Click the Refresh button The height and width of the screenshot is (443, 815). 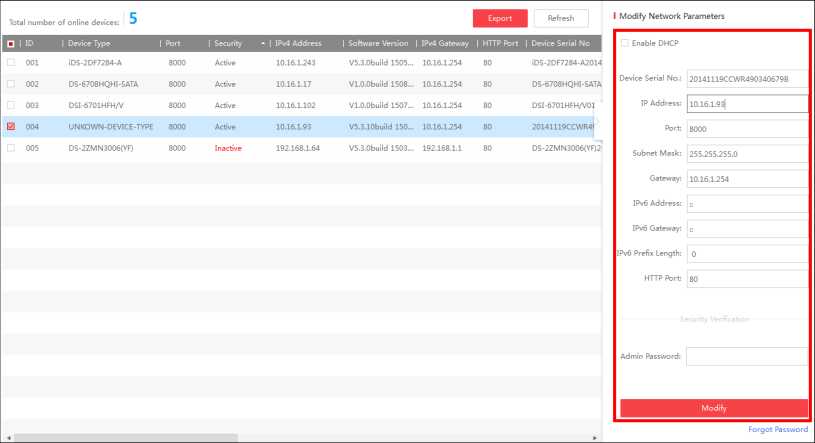(561, 18)
